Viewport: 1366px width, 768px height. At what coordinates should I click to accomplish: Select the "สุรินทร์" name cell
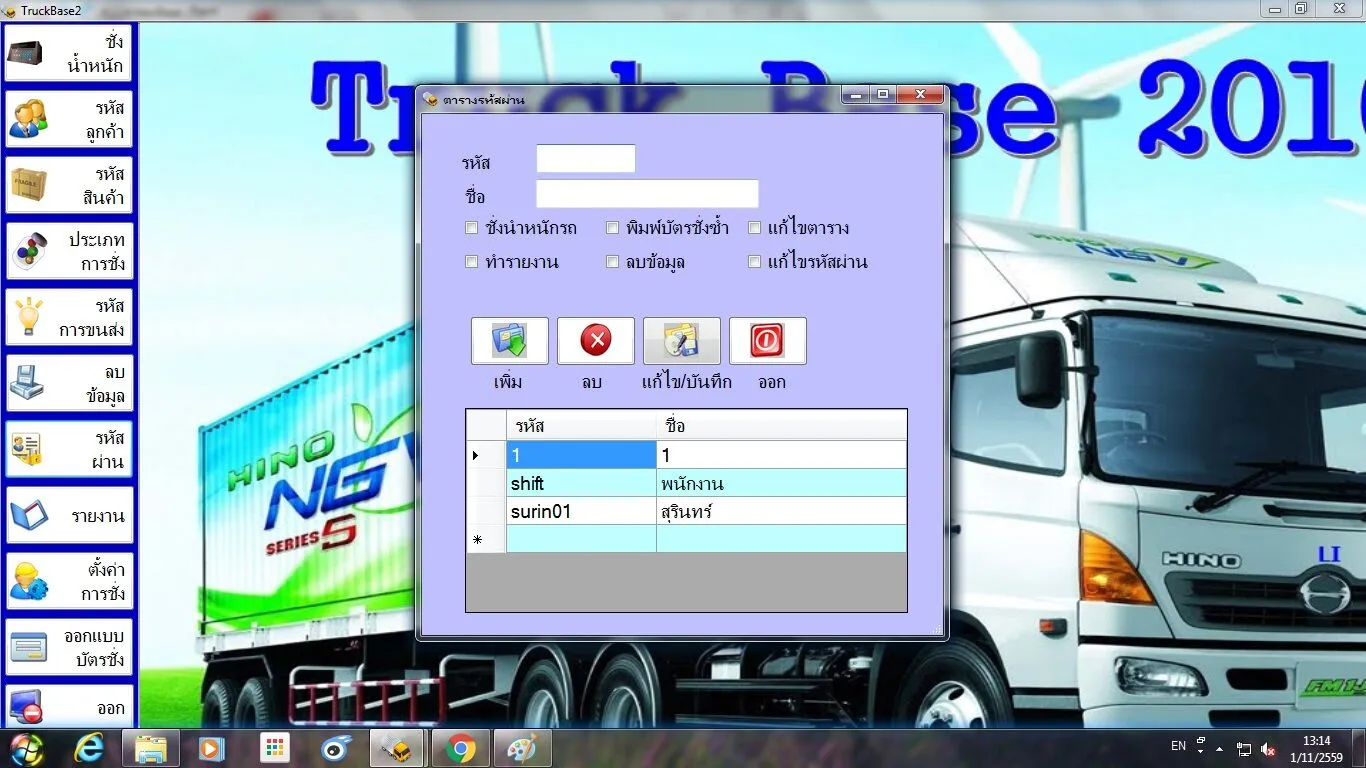pyautogui.click(x=781, y=511)
